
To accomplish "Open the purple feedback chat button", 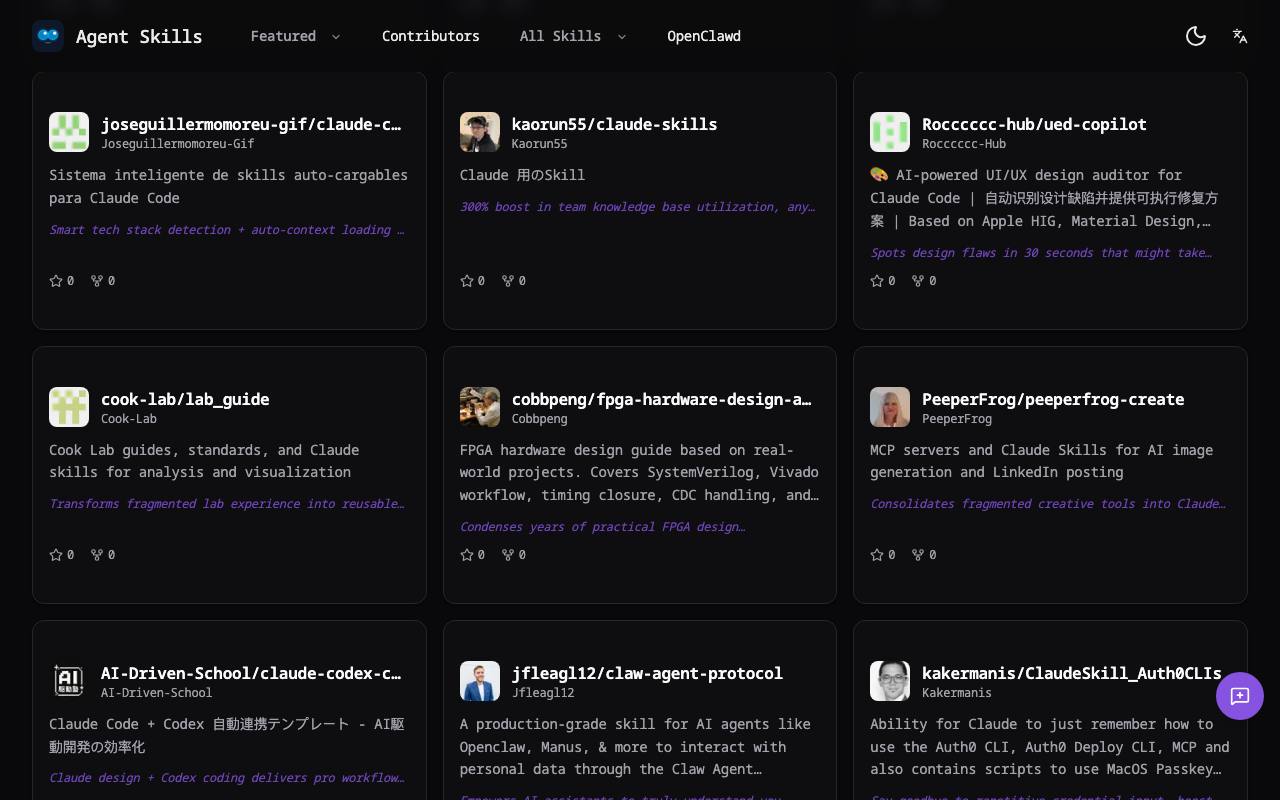I will (1240, 696).
